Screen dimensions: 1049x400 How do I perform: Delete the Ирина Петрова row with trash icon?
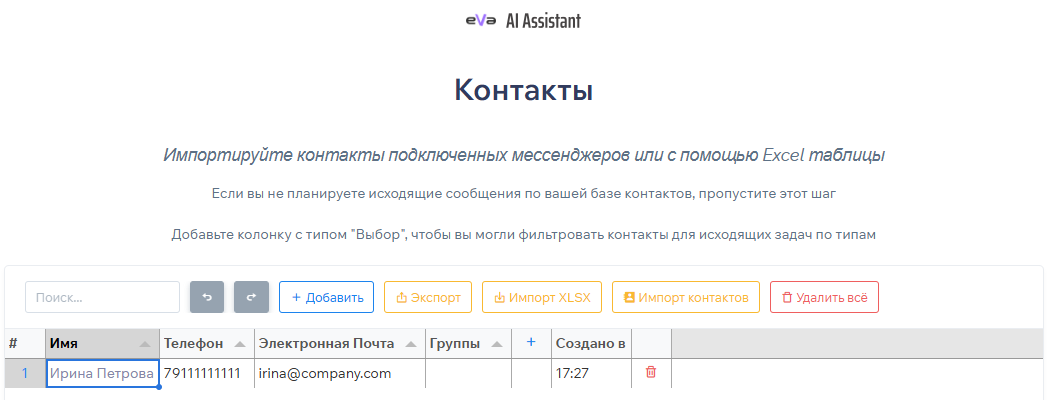(x=651, y=373)
